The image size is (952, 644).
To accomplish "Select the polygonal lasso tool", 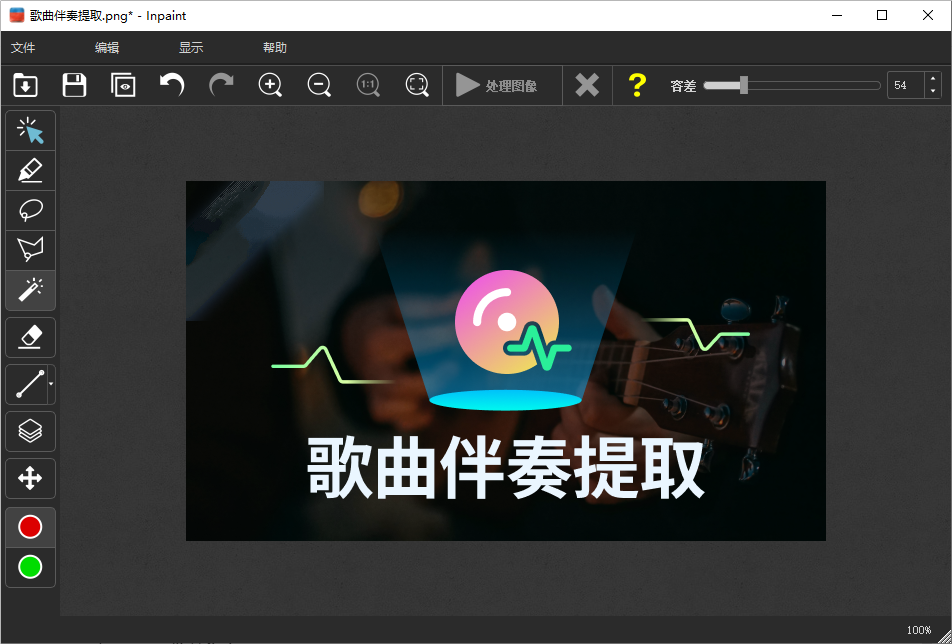I will pos(30,249).
